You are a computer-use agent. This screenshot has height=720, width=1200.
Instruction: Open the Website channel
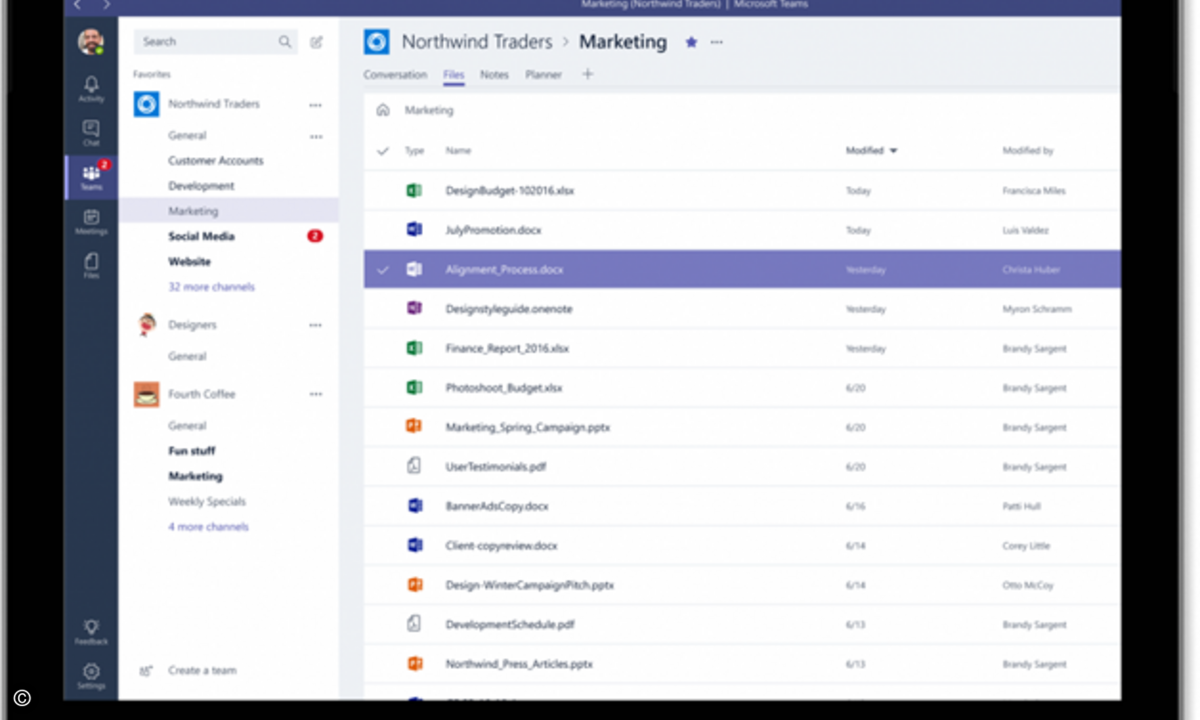[x=189, y=262]
